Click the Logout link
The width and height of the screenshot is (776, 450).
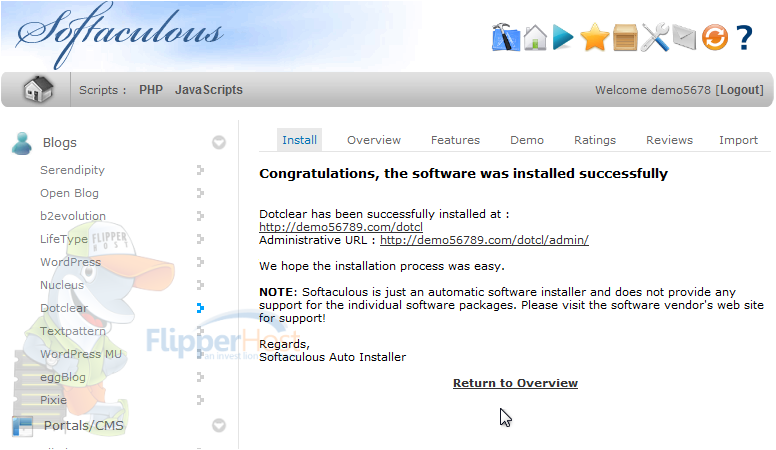739,90
